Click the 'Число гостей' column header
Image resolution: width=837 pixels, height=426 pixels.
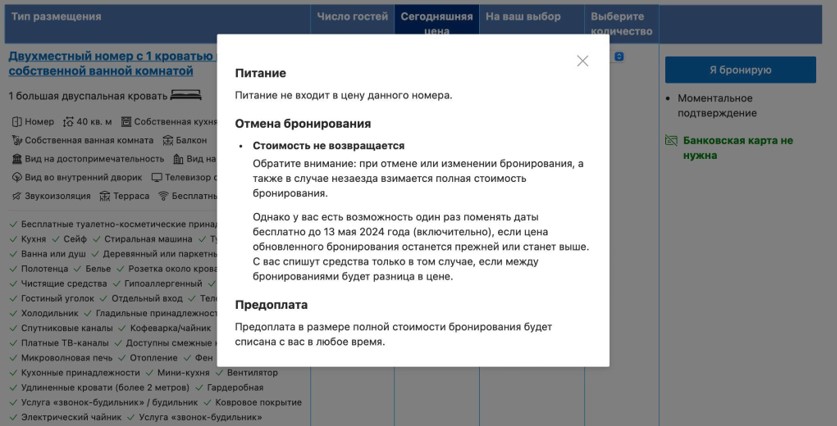click(x=351, y=17)
